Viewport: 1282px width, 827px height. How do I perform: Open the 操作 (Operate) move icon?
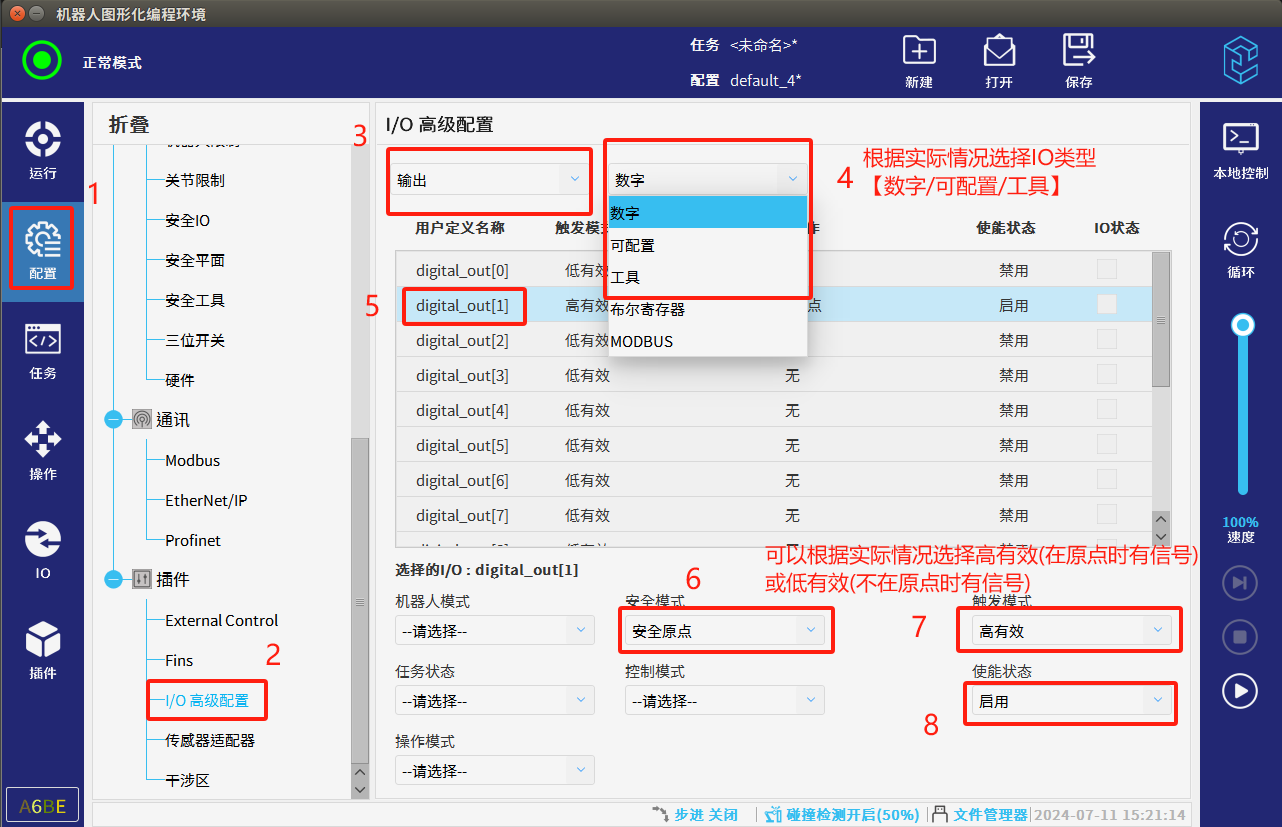pyautogui.click(x=43, y=449)
